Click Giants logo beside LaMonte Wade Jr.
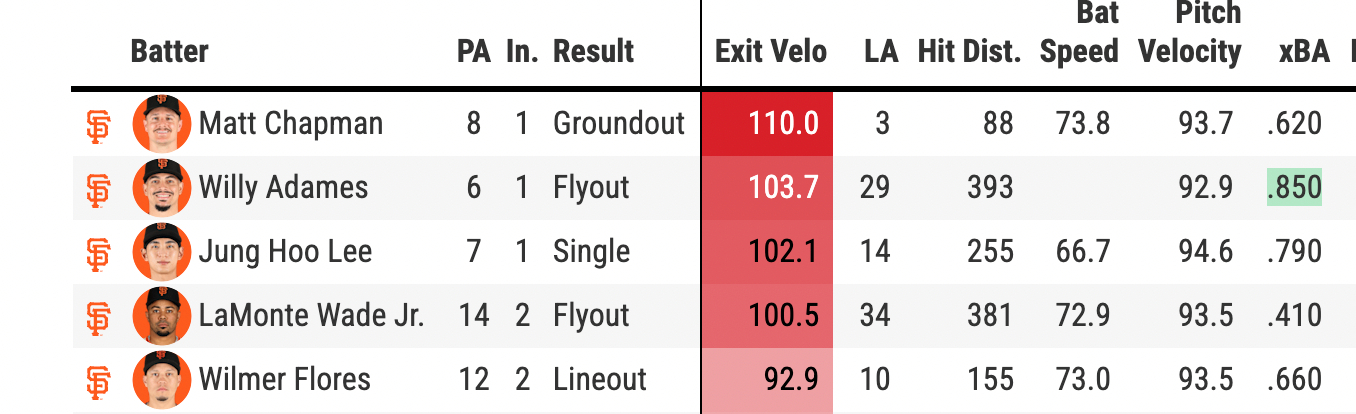The height and width of the screenshot is (414, 1356). [98, 316]
